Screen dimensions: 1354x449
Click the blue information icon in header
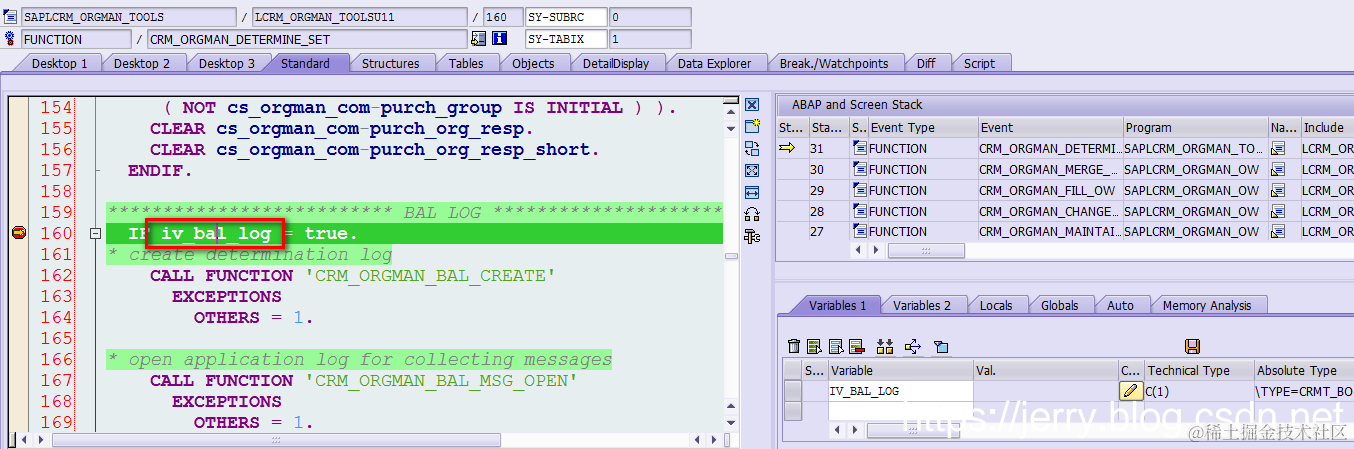pos(499,39)
